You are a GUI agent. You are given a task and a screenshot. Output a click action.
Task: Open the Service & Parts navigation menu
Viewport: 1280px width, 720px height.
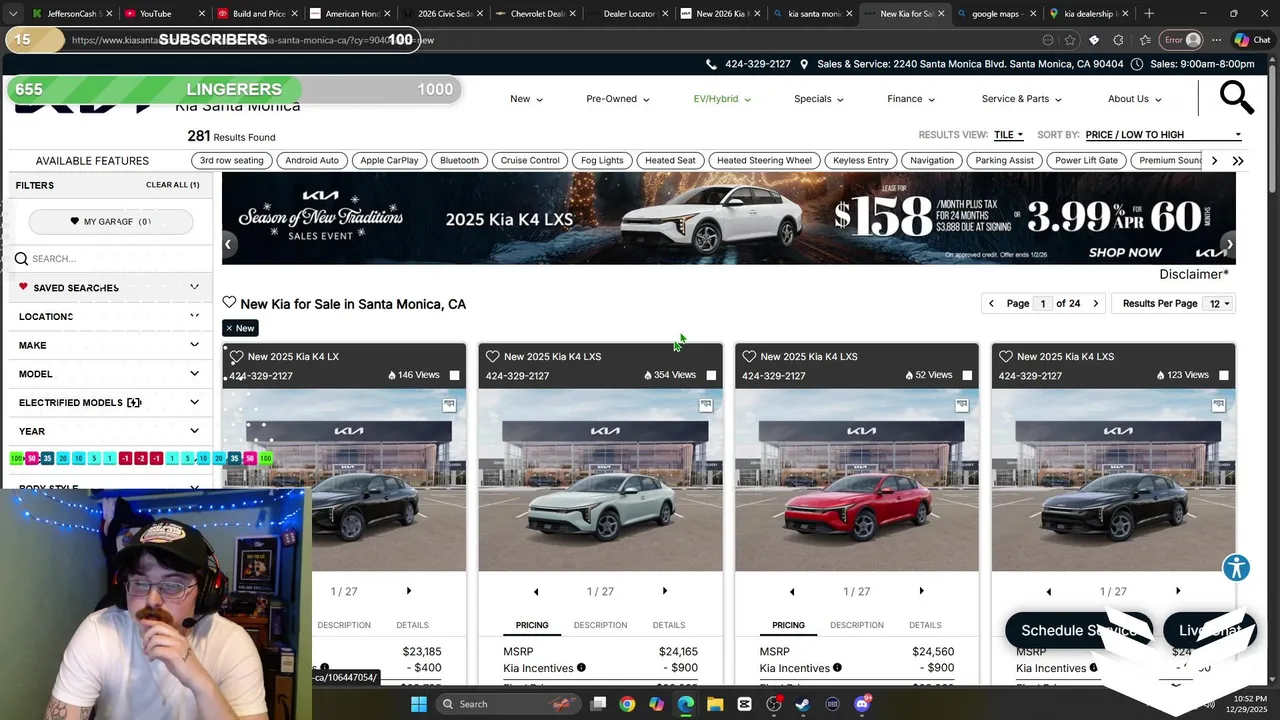(1021, 99)
